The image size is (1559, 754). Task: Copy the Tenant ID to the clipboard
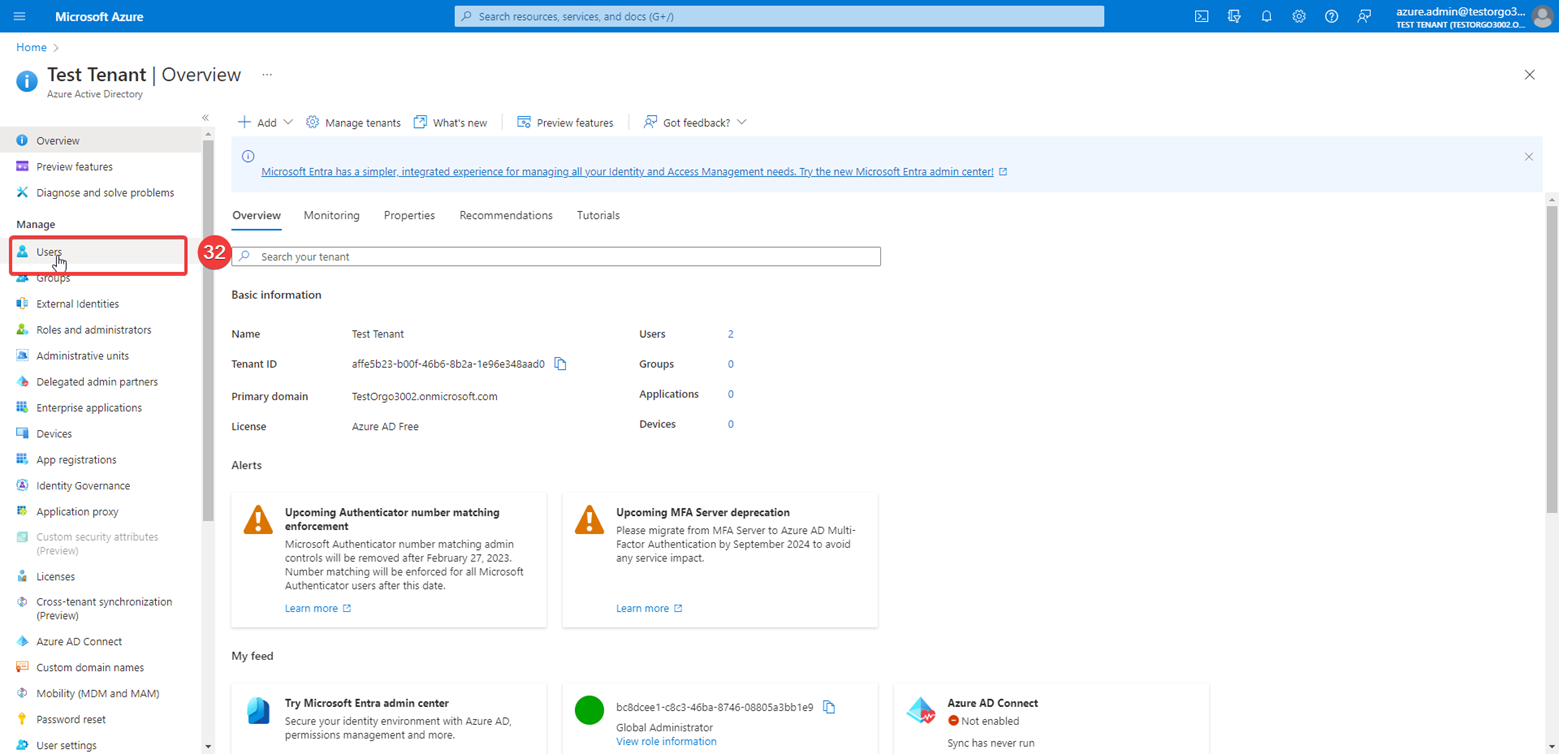(x=560, y=364)
